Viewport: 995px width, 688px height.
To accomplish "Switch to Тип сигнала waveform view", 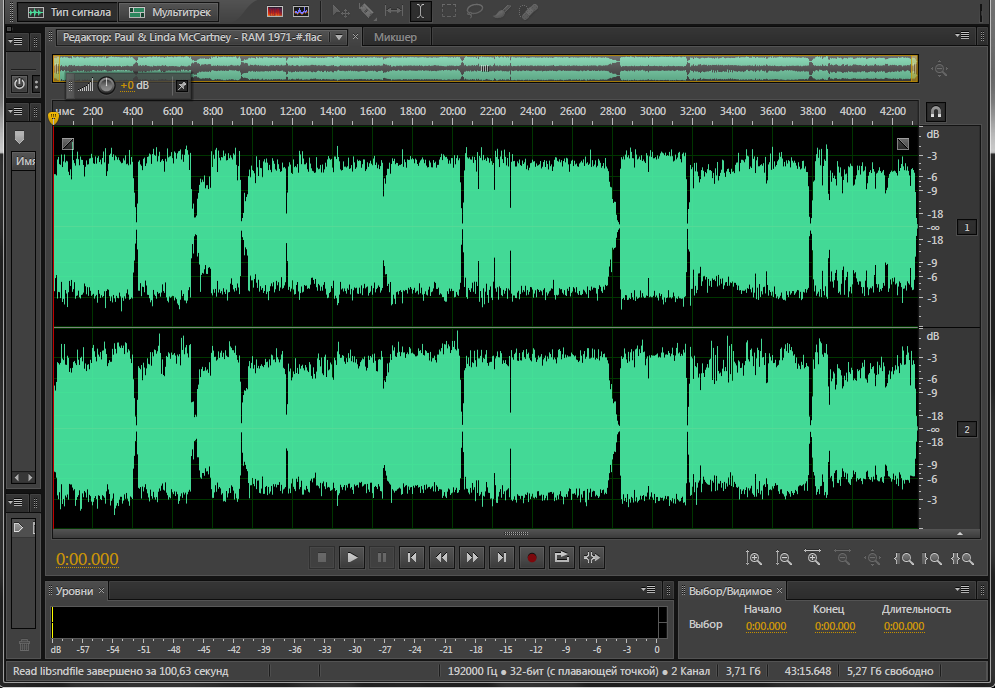I will coord(68,12).
